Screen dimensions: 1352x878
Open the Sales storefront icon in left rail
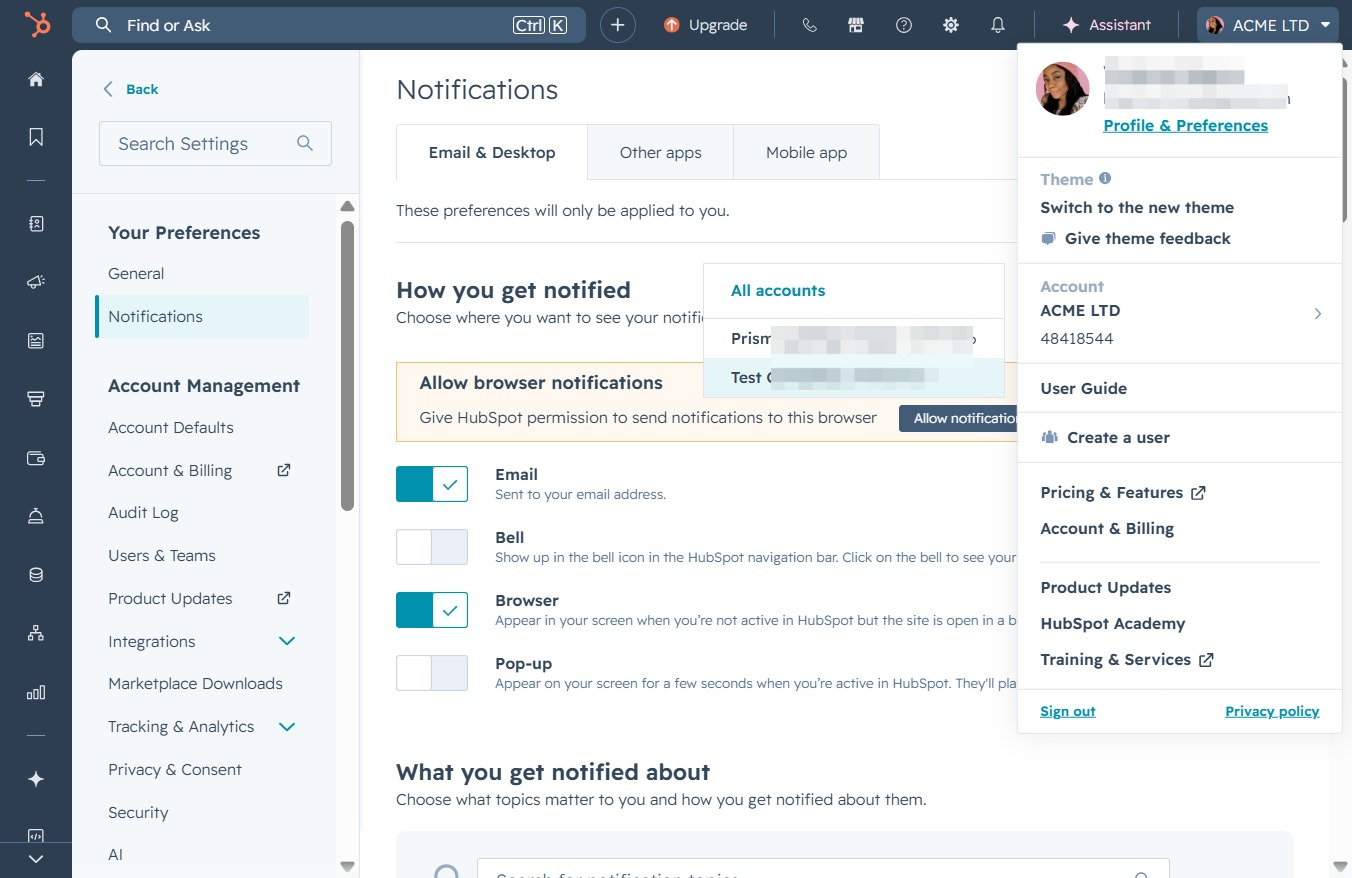(x=36, y=400)
